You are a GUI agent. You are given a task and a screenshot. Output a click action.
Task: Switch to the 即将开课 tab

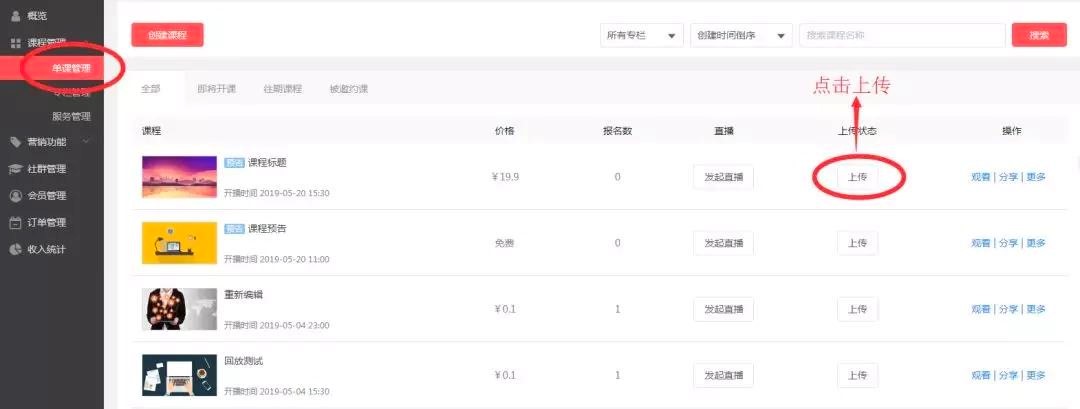[x=216, y=89]
